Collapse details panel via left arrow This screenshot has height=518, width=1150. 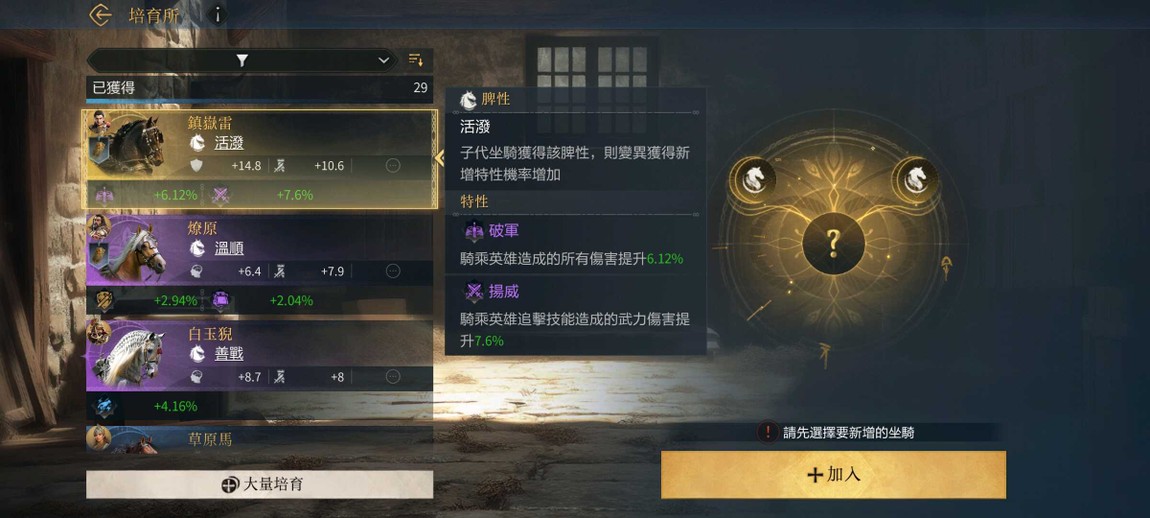[x=440, y=158]
